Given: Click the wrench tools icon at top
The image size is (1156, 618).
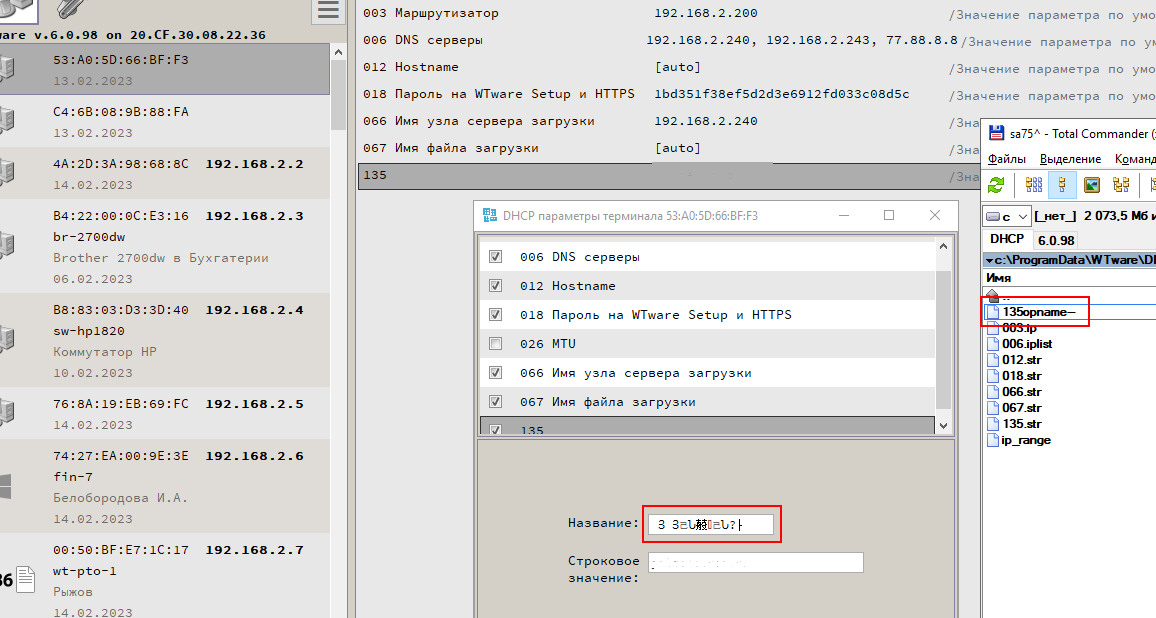Looking at the screenshot, I should pyautogui.click(x=68, y=10).
